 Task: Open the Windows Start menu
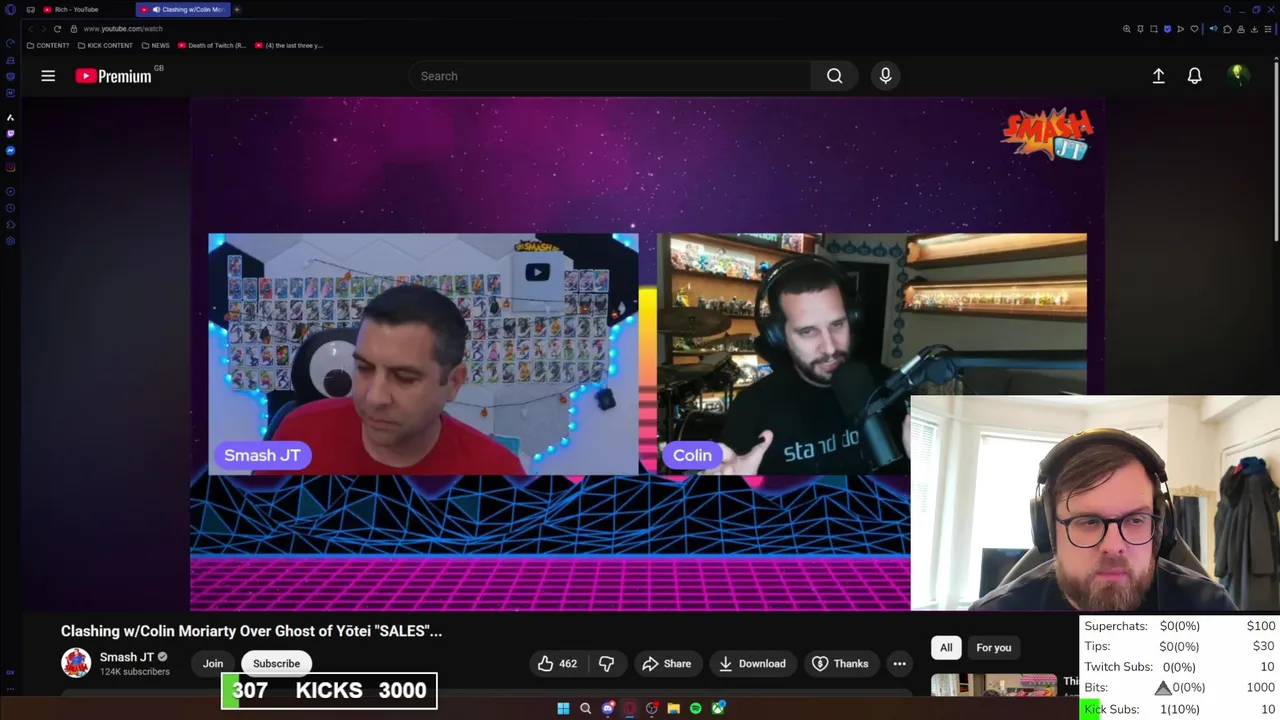tap(563, 708)
